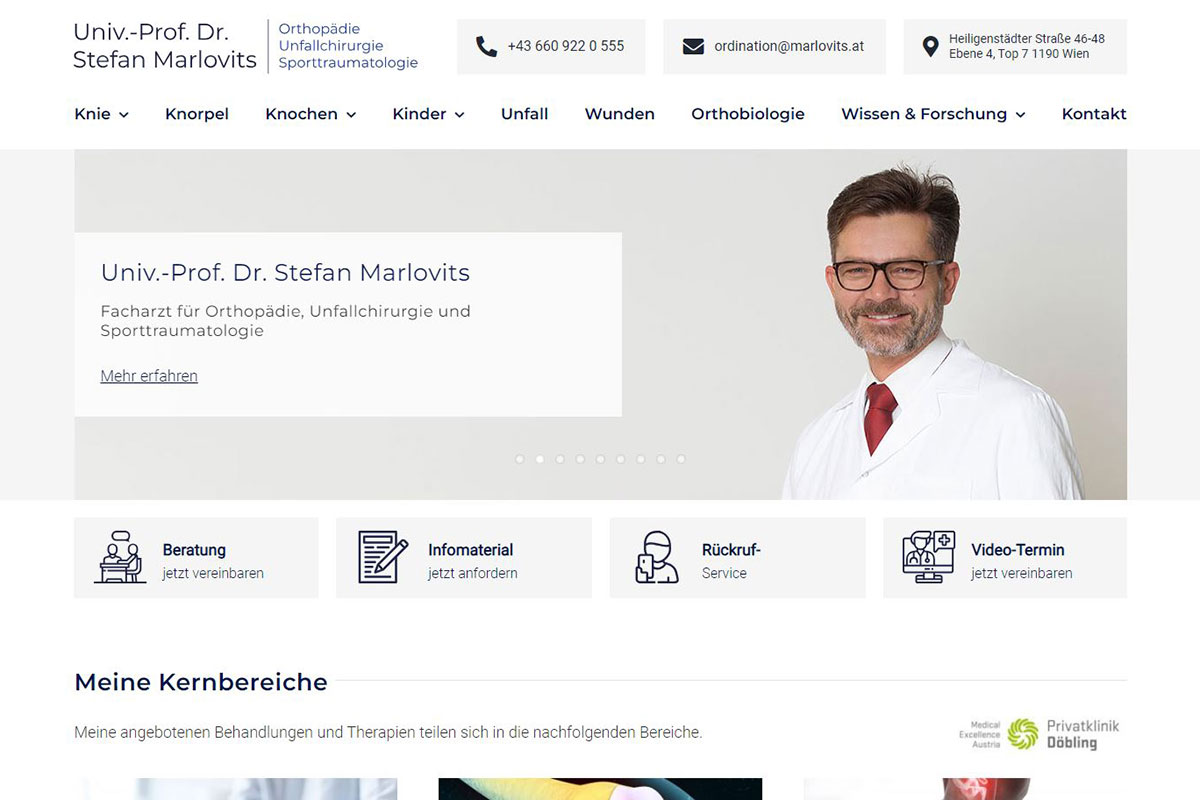The image size is (1200, 800).
Task: Click the ordination@marlovits.at email address
Action: pos(788,46)
